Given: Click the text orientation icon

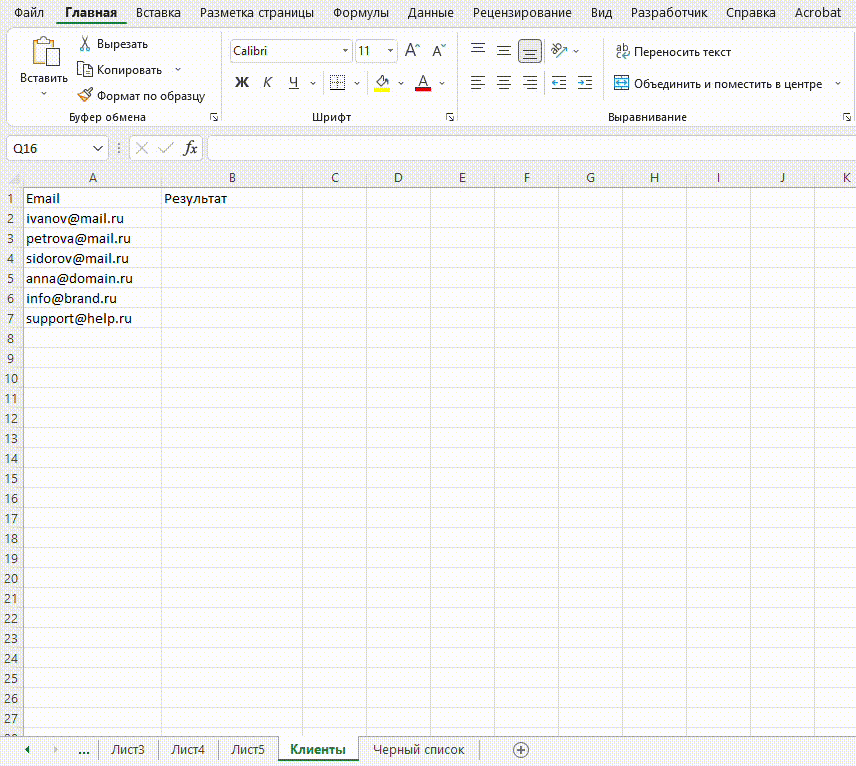Looking at the screenshot, I should (559, 51).
